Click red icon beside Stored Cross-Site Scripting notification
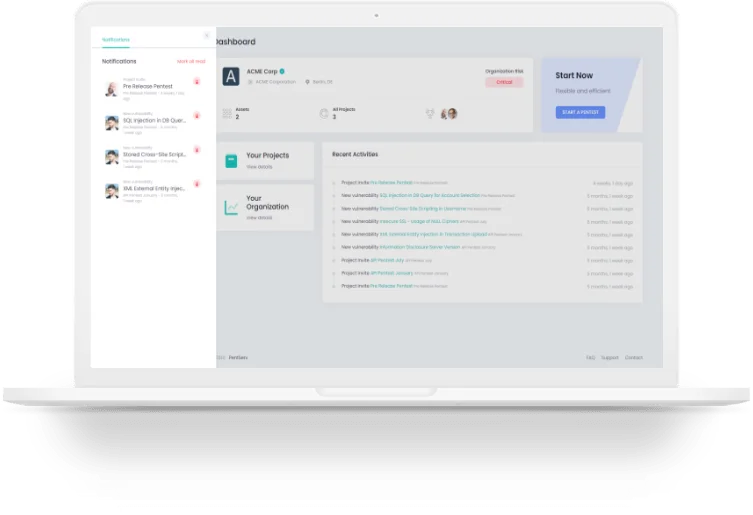The width and height of the screenshot is (753, 515). [x=196, y=151]
